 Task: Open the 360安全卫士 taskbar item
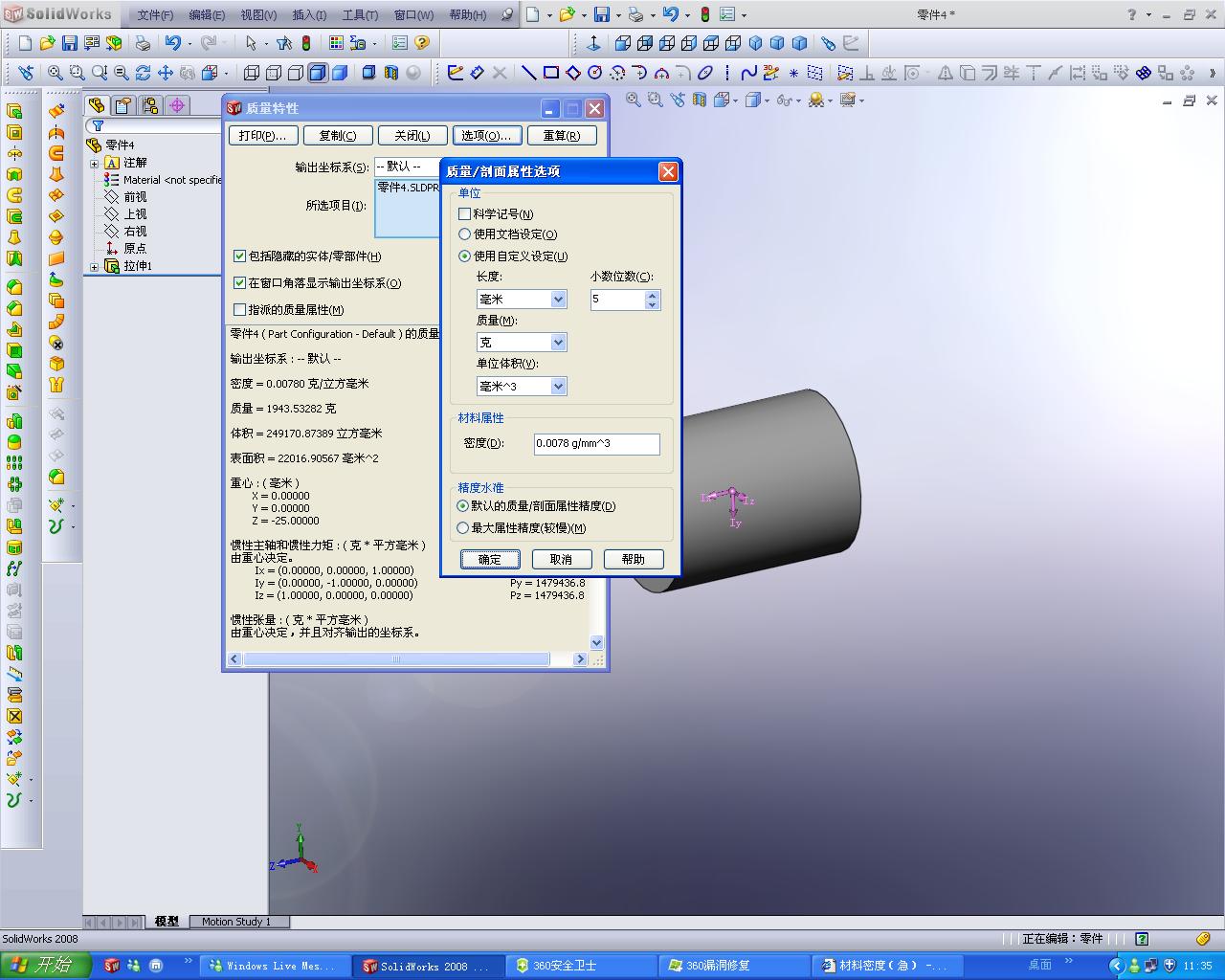(x=581, y=966)
